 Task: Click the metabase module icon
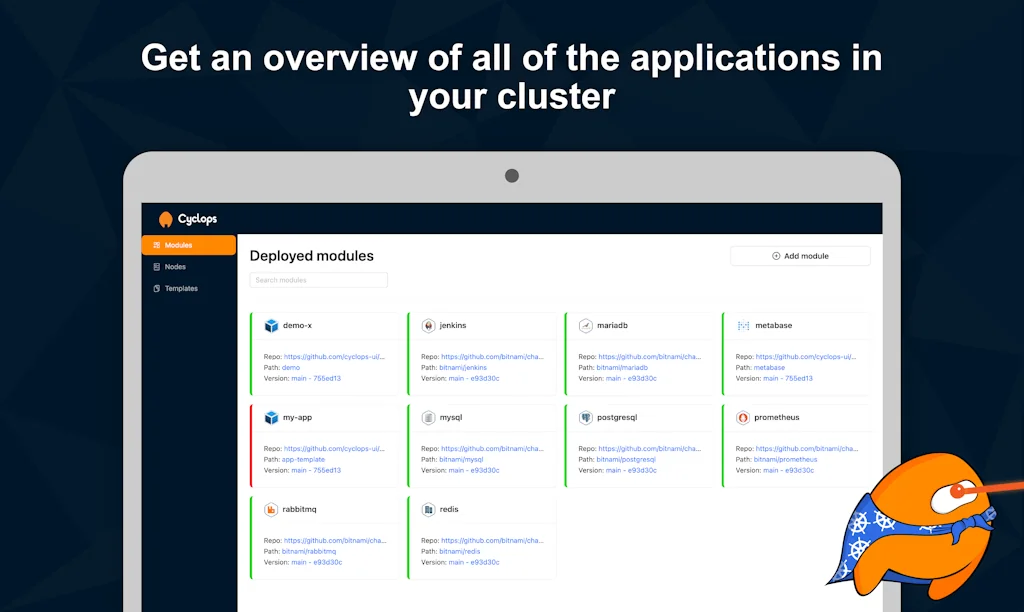coord(743,326)
